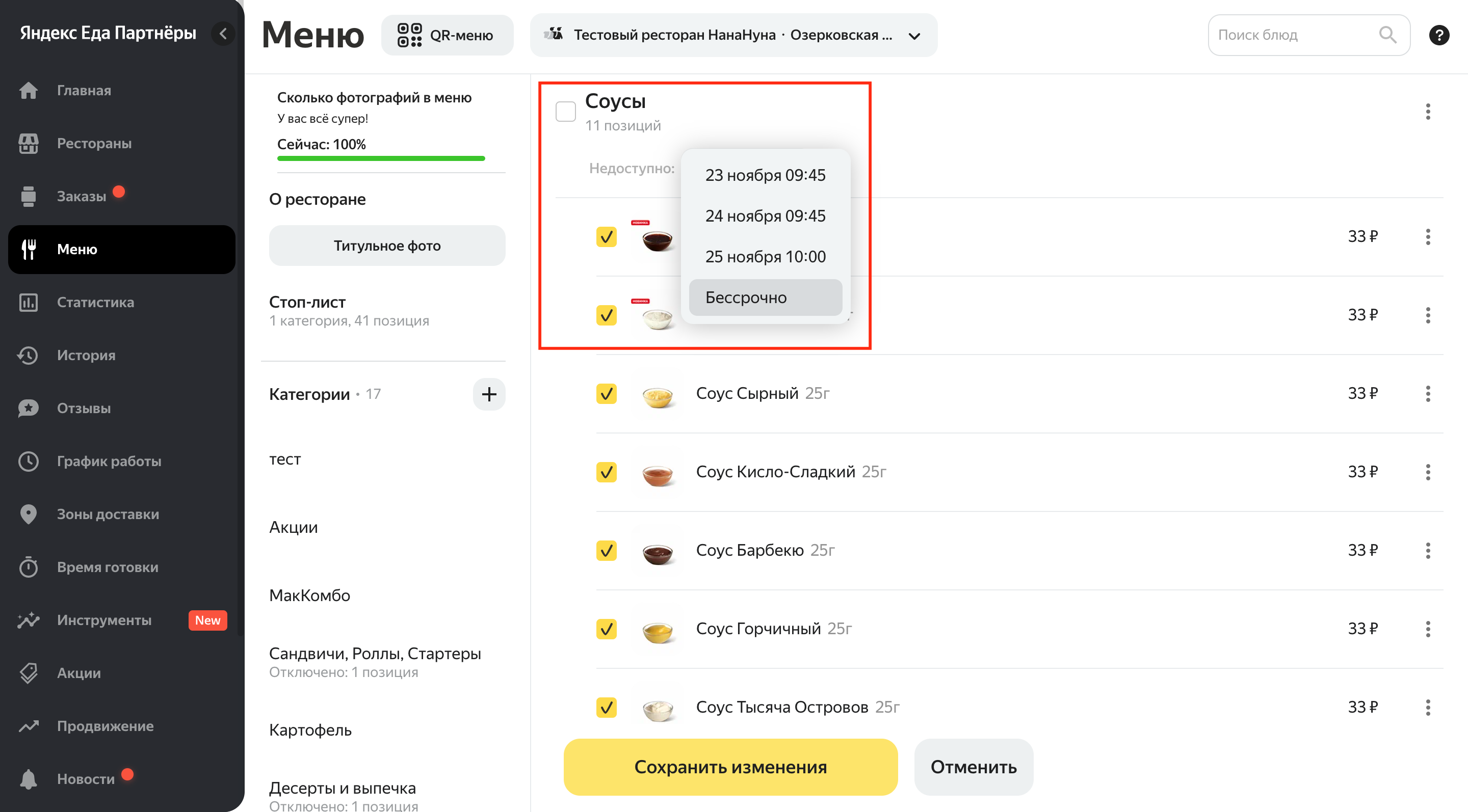
Task: Open the Акции category in list
Action: click(294, 527)
